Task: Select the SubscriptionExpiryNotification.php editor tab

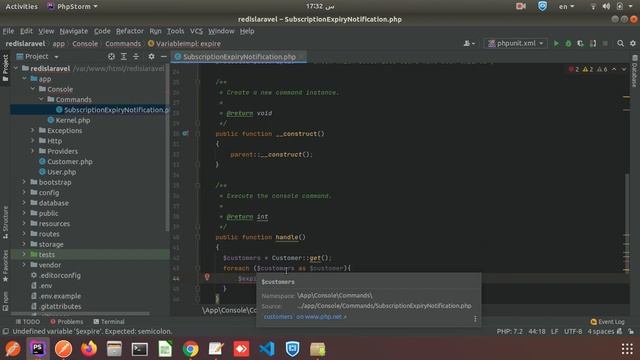Action: point(239,57)
